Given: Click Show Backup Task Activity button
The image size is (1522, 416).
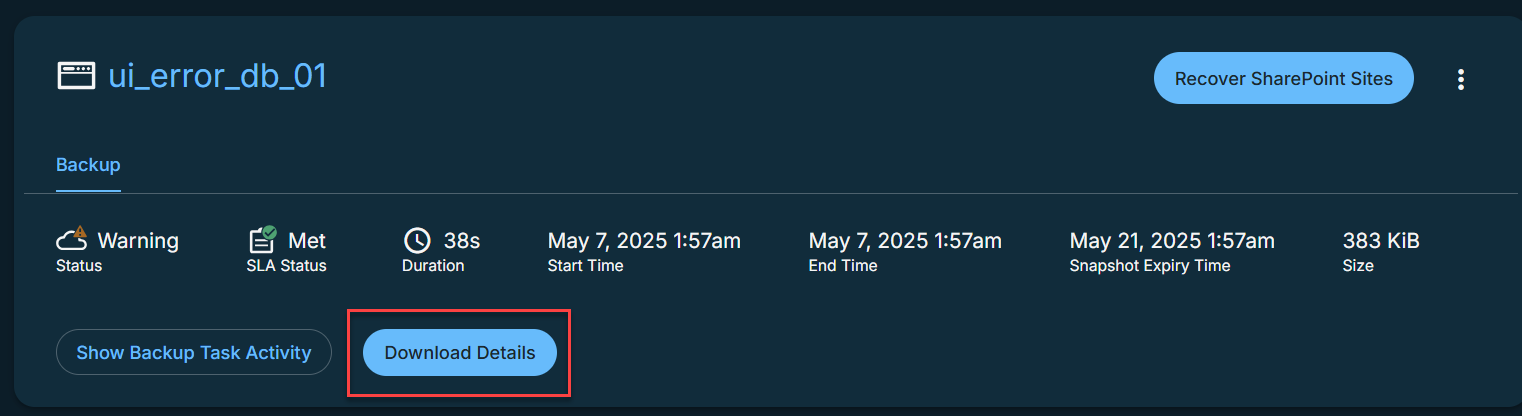Looking at the screenshot, I should 194,352.
